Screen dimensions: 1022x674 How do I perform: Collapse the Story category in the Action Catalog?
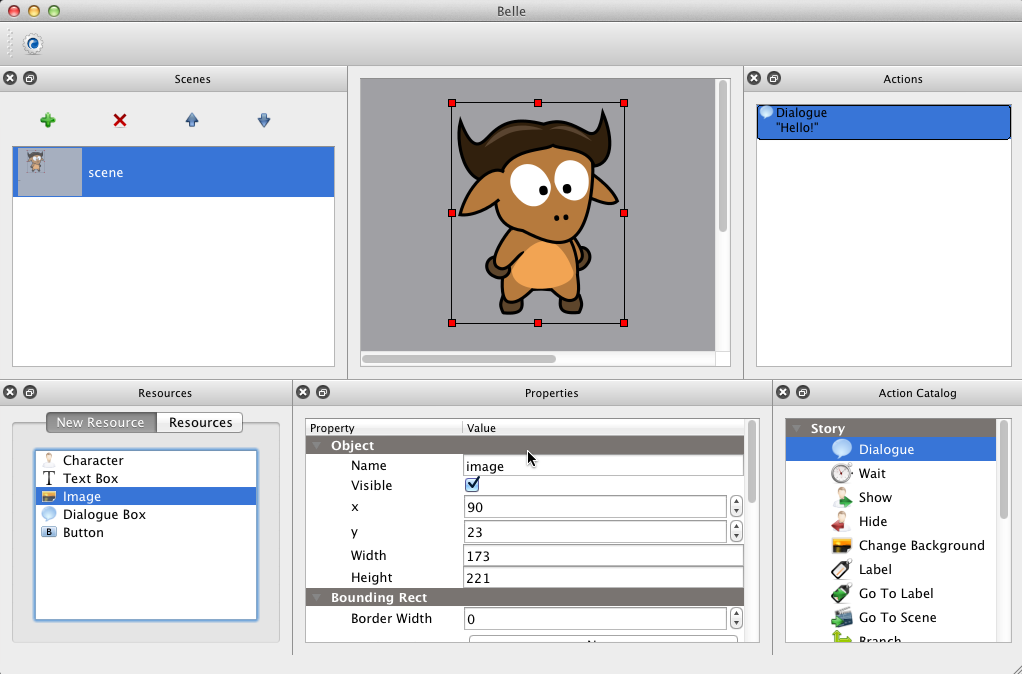(797, 429)
